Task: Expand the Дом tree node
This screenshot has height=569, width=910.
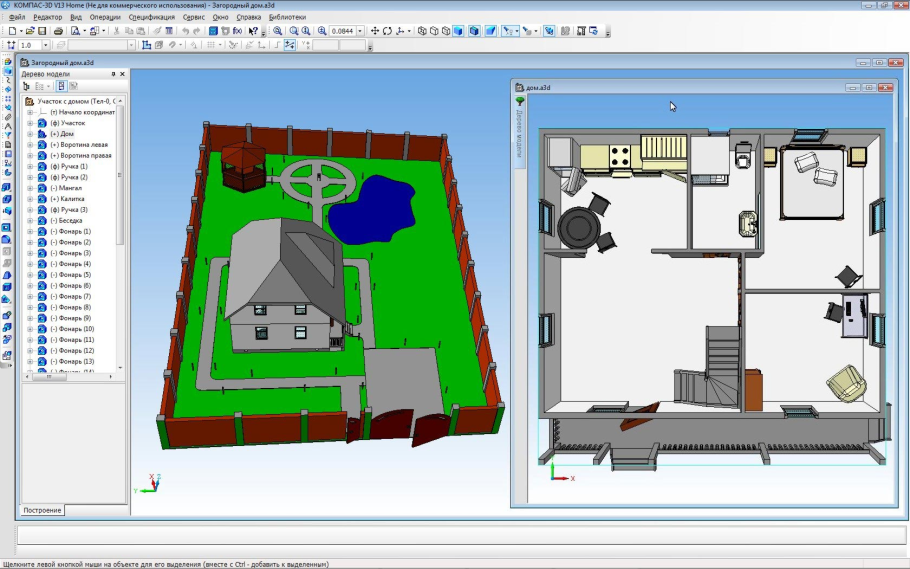Action: tap(30, 133)
